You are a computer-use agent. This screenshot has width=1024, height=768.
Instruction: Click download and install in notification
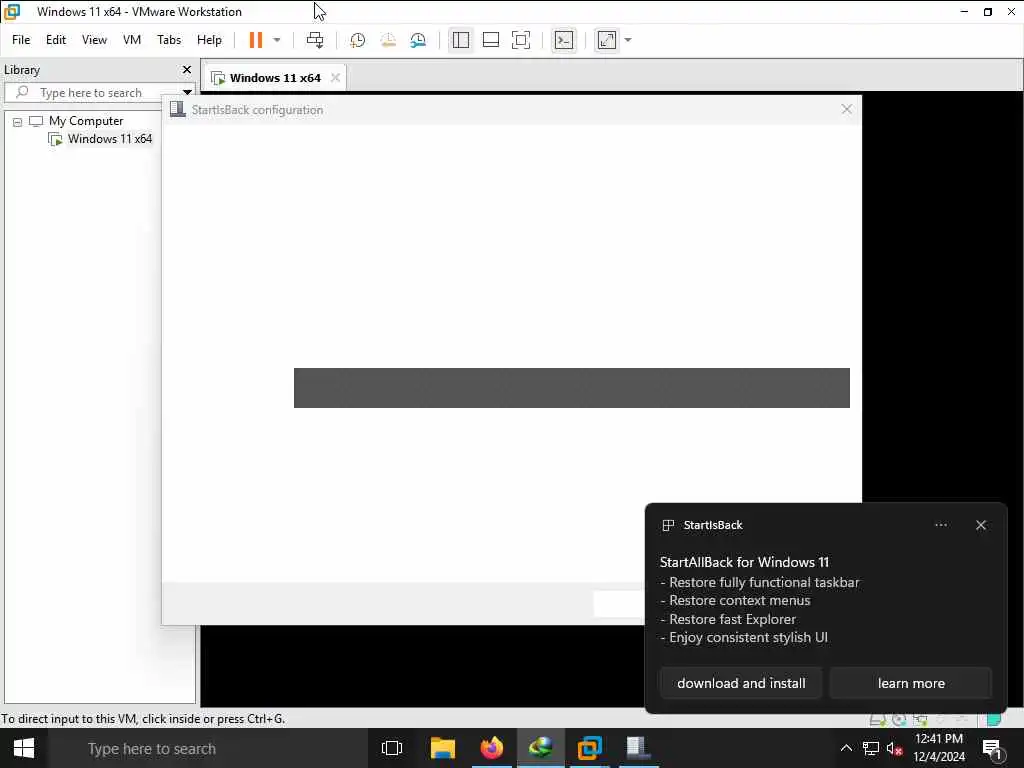pos(741,683)
